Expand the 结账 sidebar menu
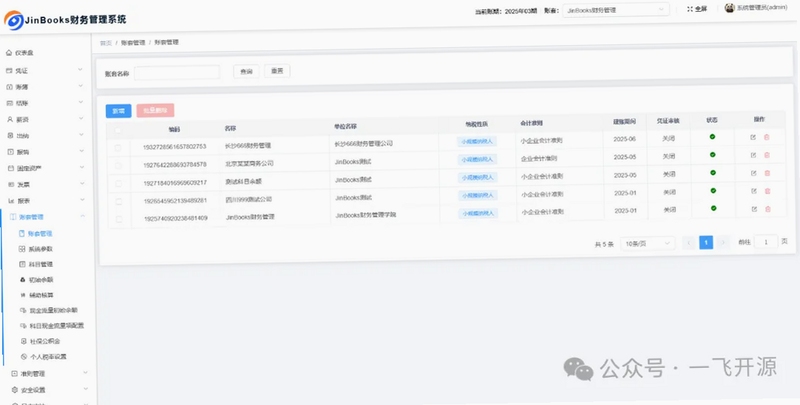The height and width of the screenshot is (405, 800). [45, 103]
